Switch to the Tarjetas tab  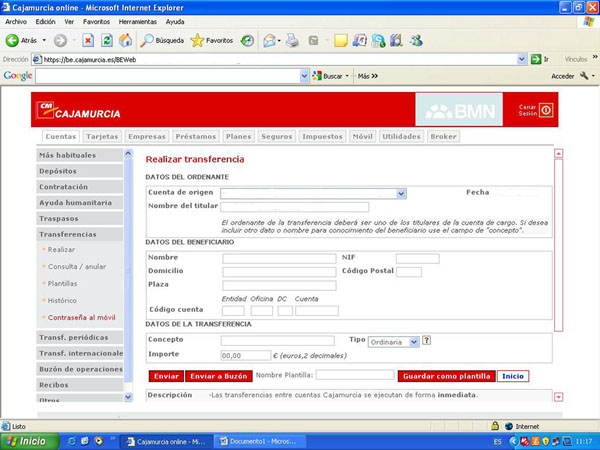tap(102, 137)
